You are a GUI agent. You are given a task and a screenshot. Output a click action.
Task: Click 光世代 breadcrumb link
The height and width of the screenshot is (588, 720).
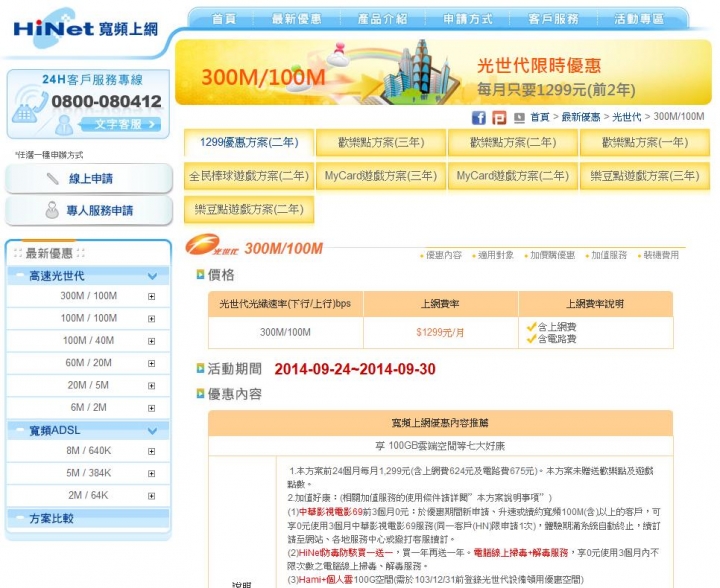click(626, 117)
